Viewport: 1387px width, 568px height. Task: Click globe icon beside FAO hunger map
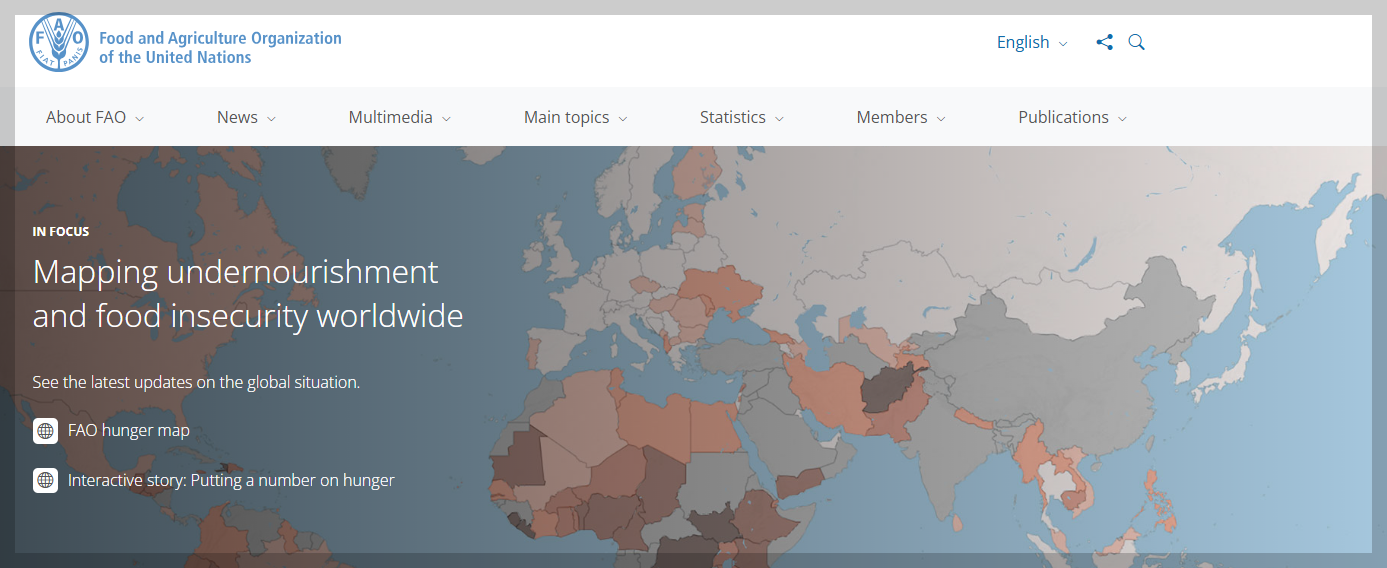point(45,431)
